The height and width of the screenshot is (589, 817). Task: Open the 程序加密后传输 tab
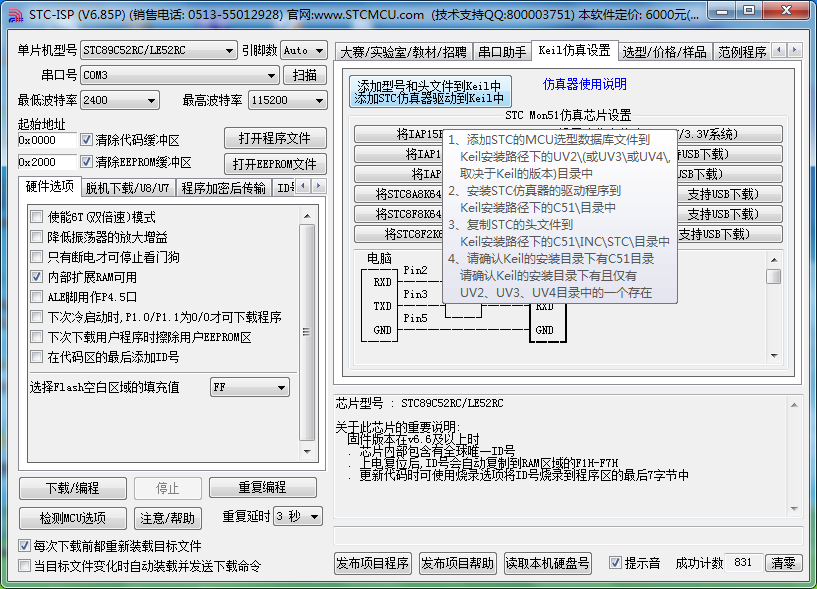pos(224,188)
